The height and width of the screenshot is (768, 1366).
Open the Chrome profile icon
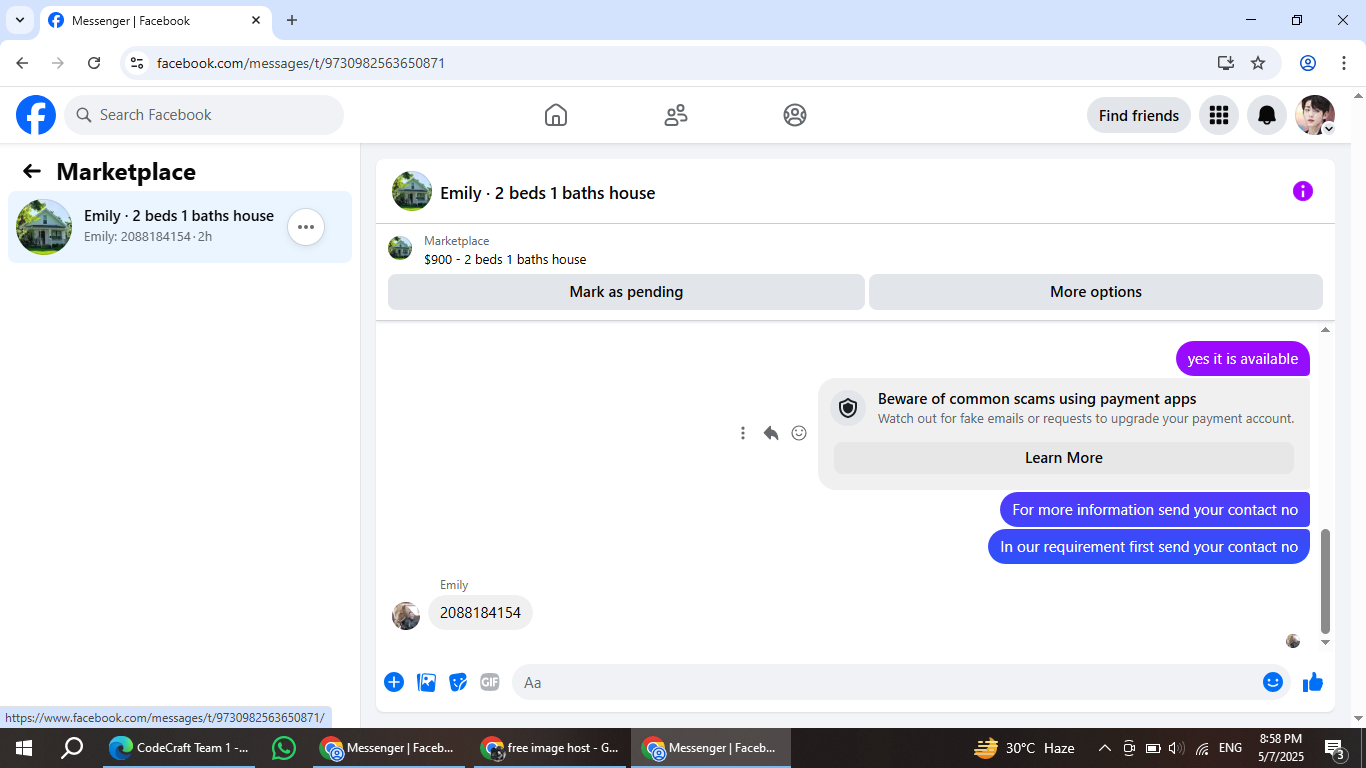coord(1308,63)
